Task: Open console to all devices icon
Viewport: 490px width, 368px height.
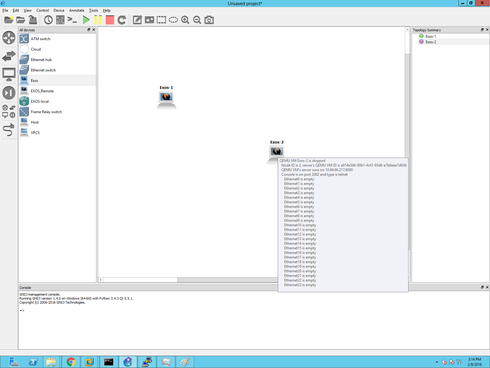Action: coord(72,20)
